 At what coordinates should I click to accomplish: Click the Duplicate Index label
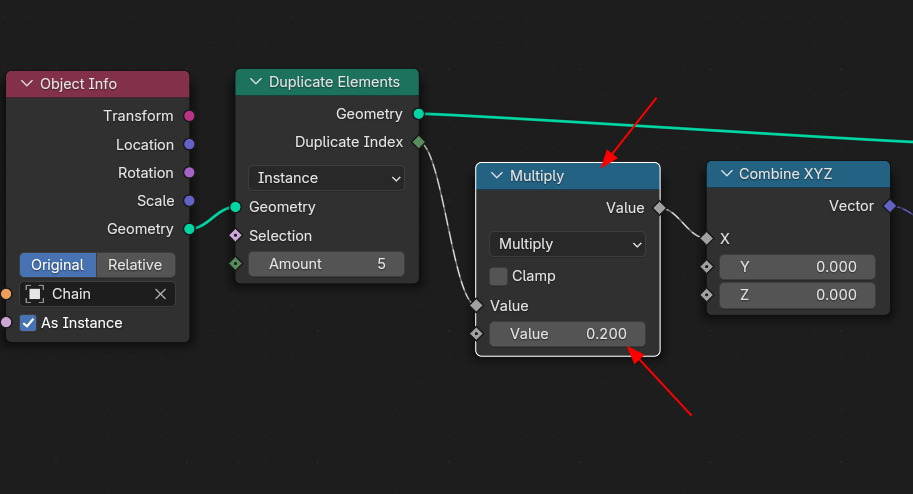(x=349, y=142)
